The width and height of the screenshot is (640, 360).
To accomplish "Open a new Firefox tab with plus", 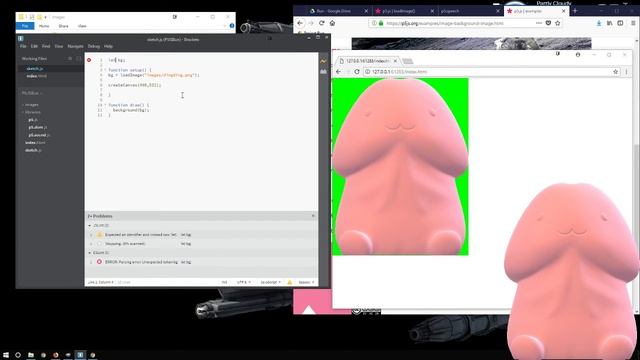I will [x=575, y=11].
